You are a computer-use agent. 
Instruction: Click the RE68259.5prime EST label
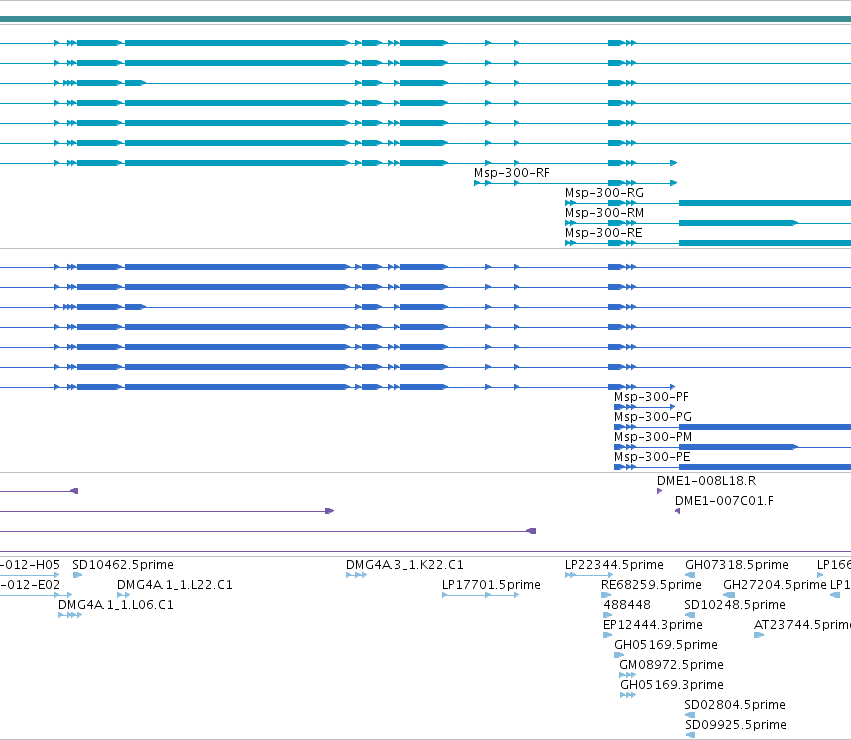(651, 585)
